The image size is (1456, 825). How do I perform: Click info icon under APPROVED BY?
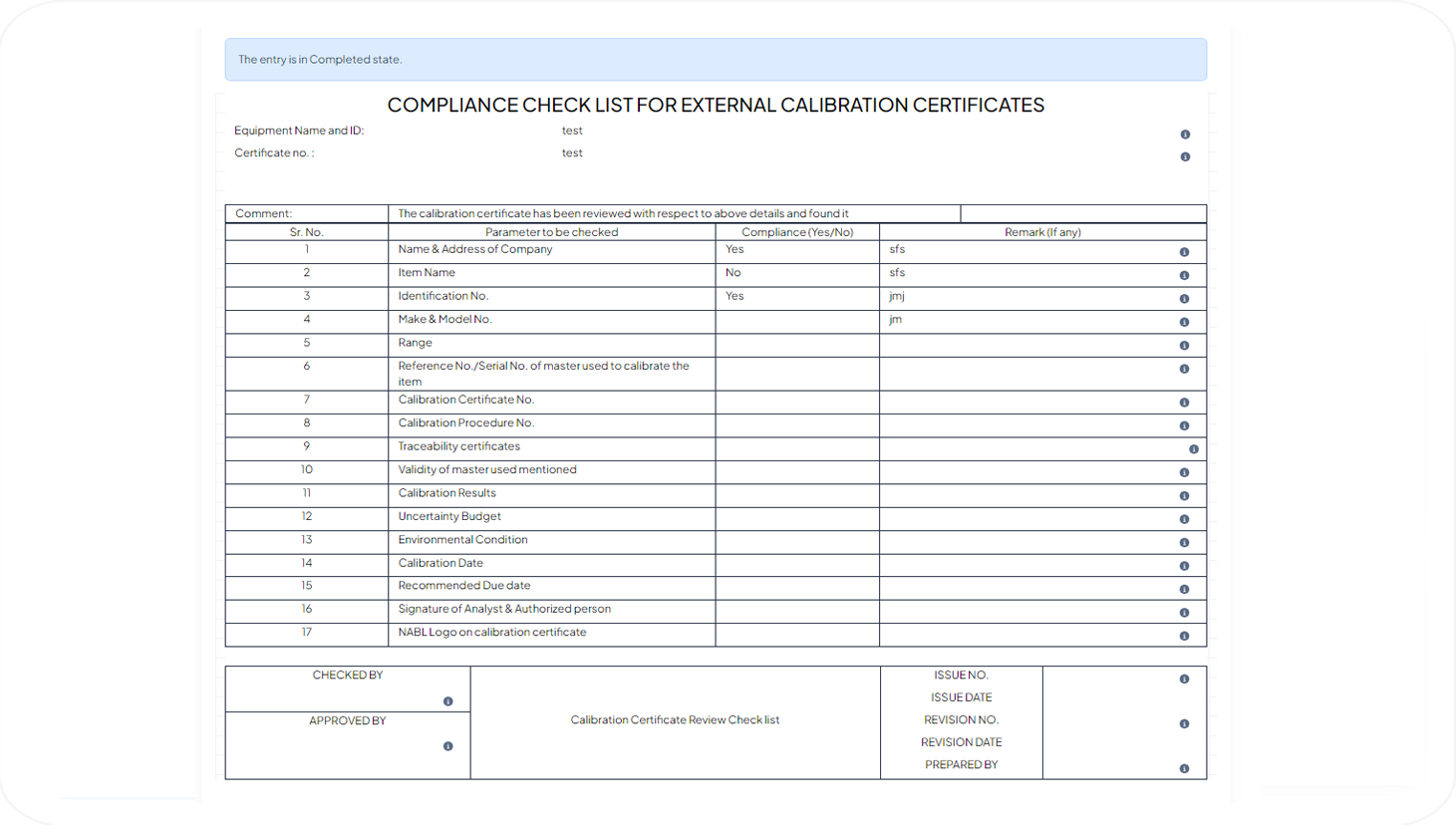click(447, 746)
